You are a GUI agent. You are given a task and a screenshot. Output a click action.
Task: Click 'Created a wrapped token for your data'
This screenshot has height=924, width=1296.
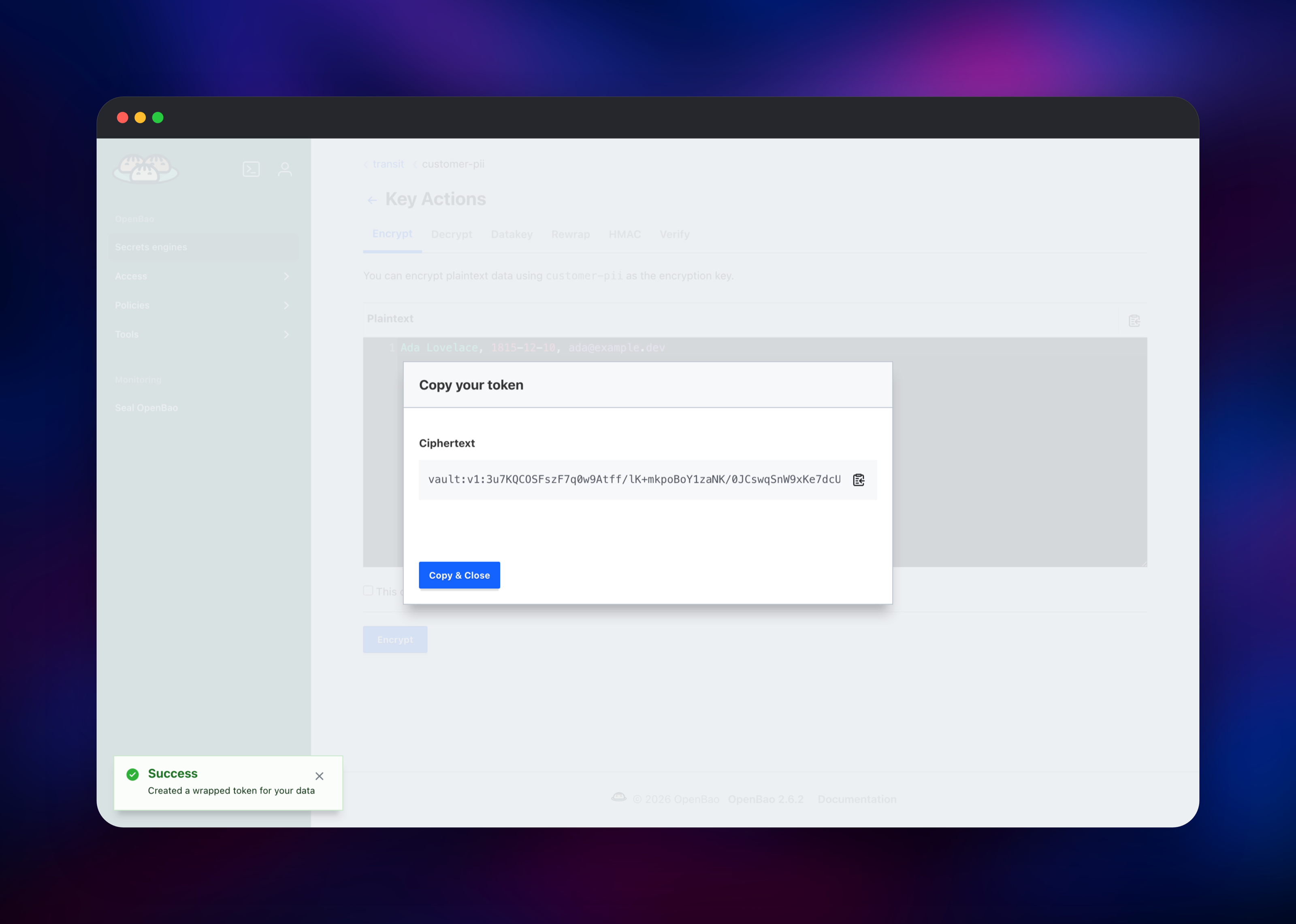point(231,790)
